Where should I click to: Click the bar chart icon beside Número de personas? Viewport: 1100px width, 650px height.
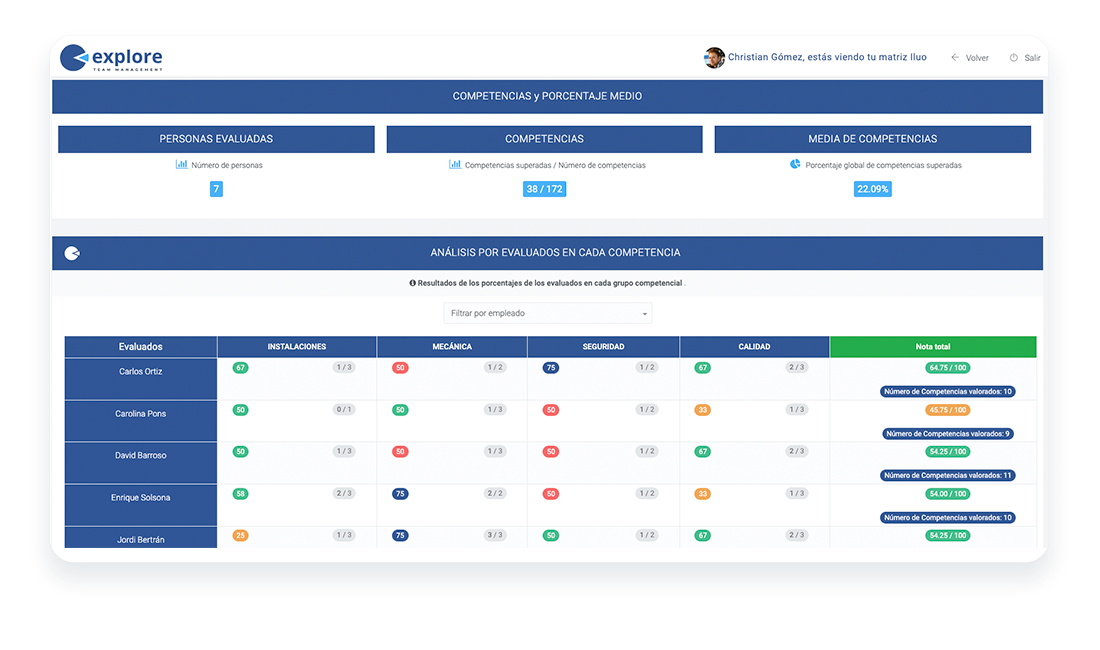click(182, 165)
